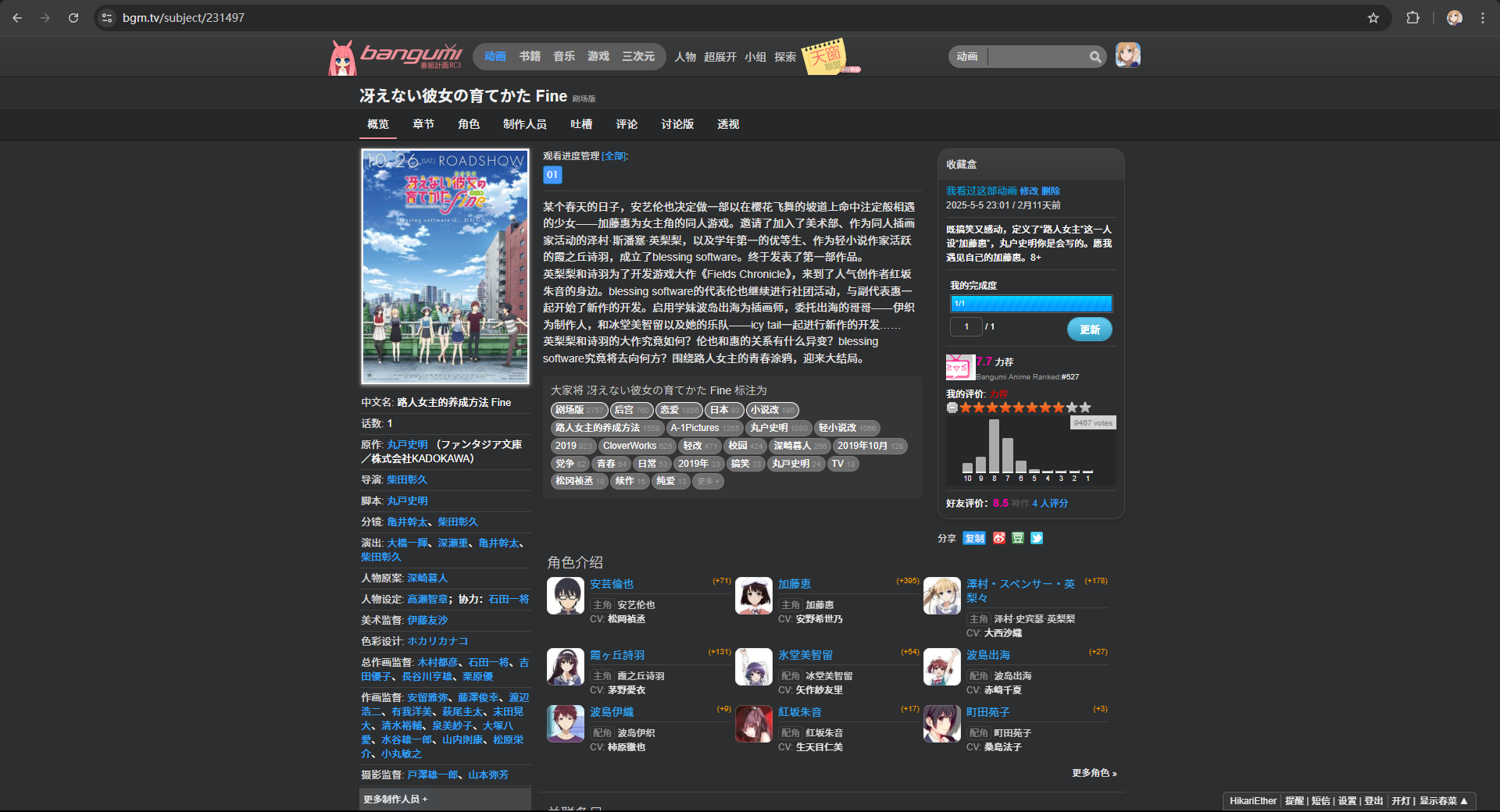Click the score 7 bar in rating chart
Screen dimensions: 1500x812
[x=1008, y=455]
